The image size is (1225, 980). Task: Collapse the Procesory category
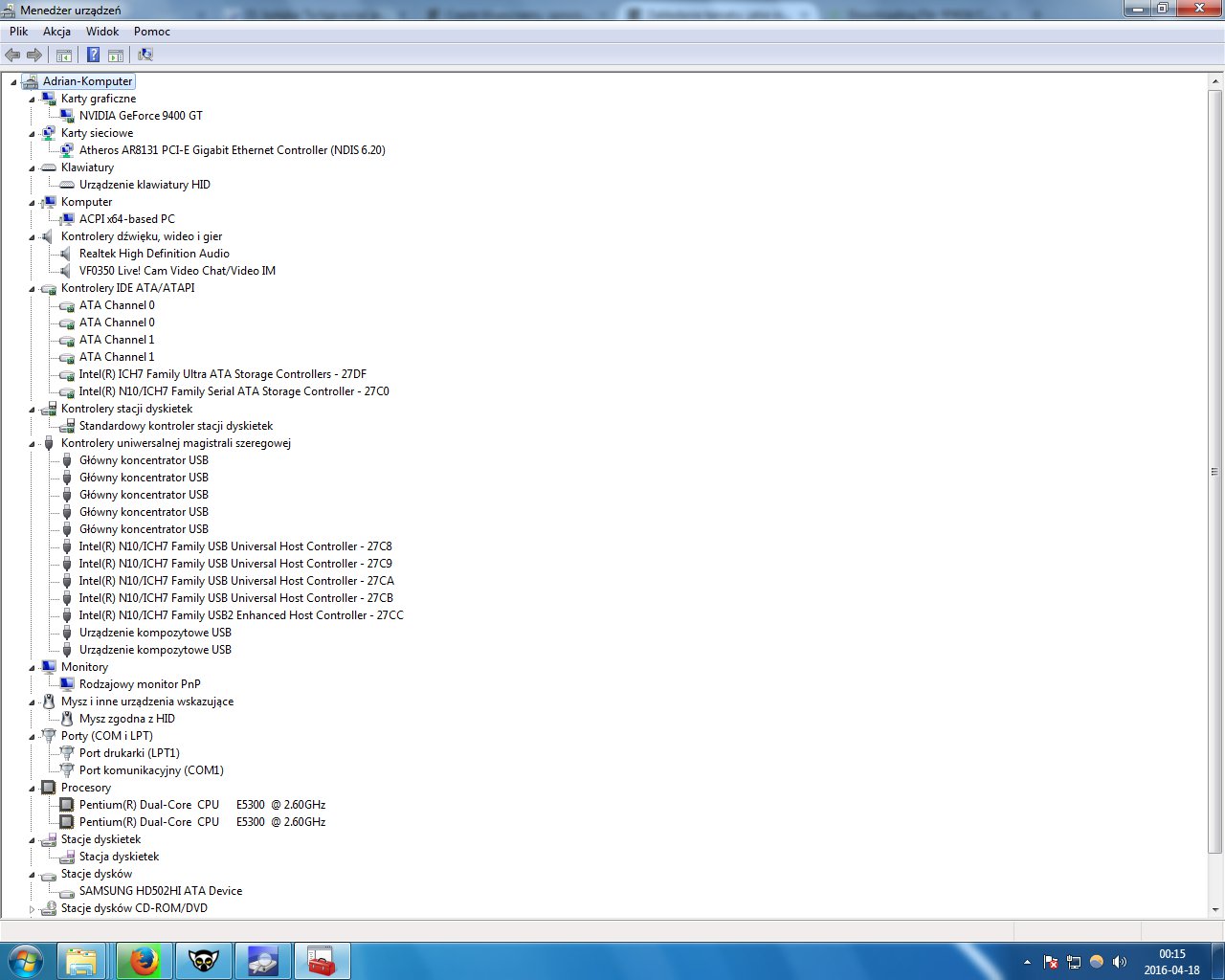tap(32, 789)
